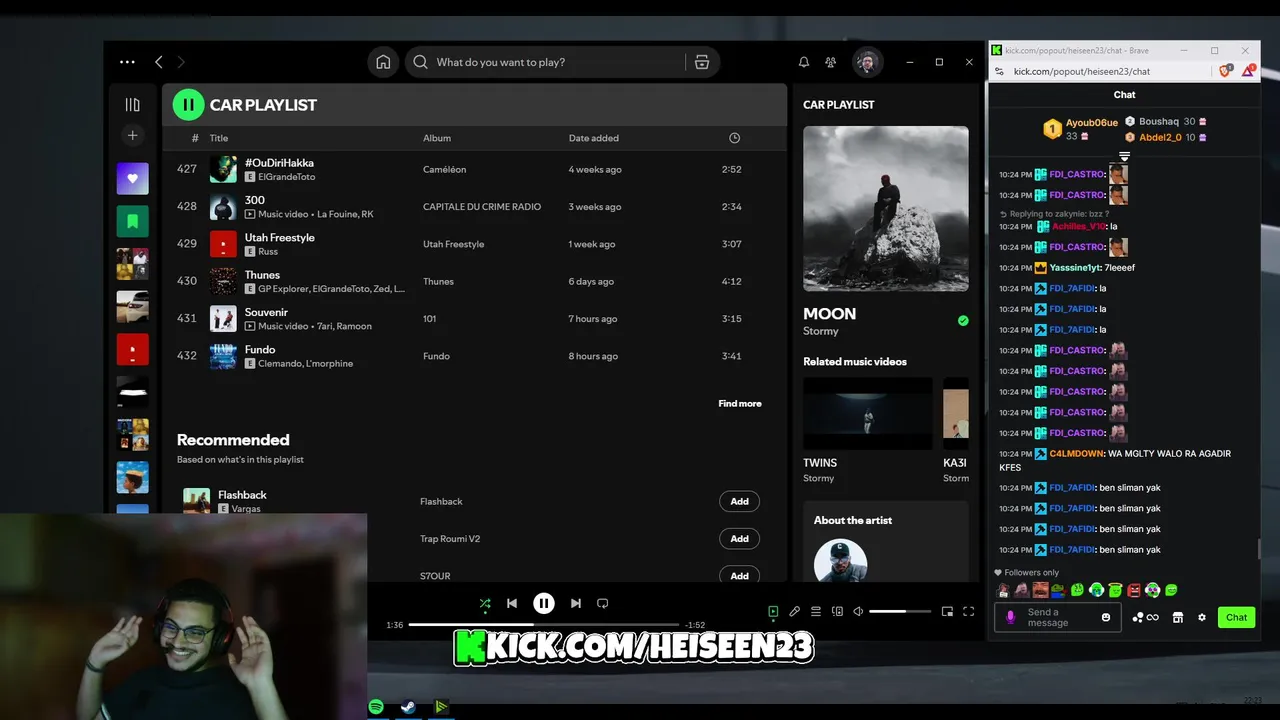
Task: Open Spotify Home
Action: pyautogui.click(x=383, y=62)
